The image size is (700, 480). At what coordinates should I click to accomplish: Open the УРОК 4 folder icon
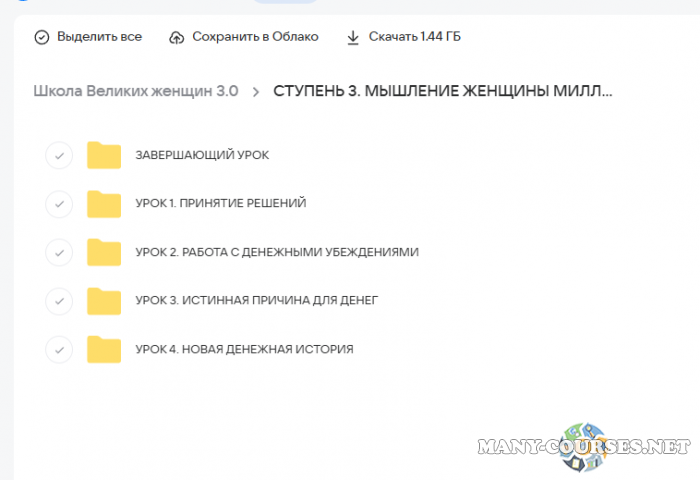click(x=104, y=349)
